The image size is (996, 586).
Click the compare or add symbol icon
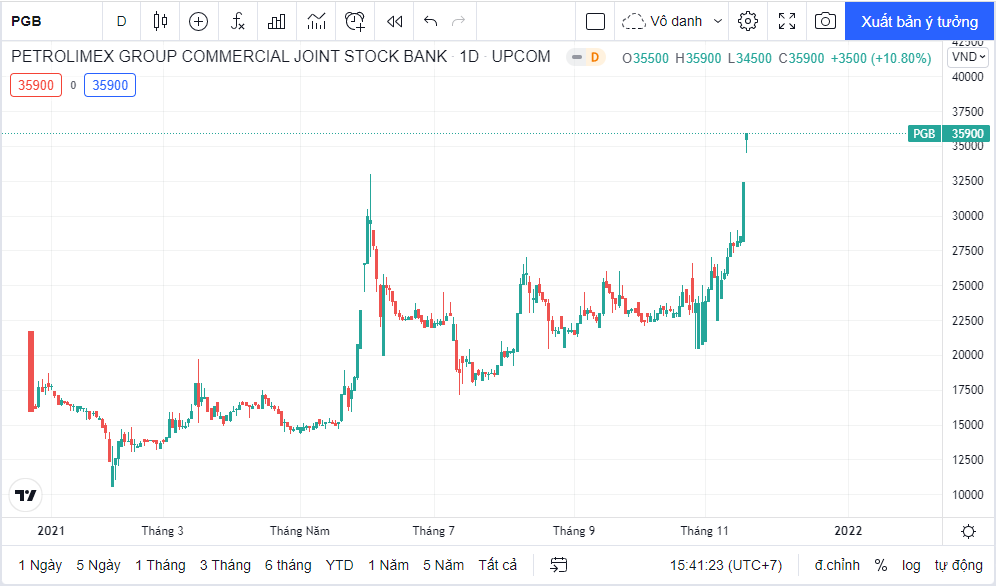[x=198, y=21]
